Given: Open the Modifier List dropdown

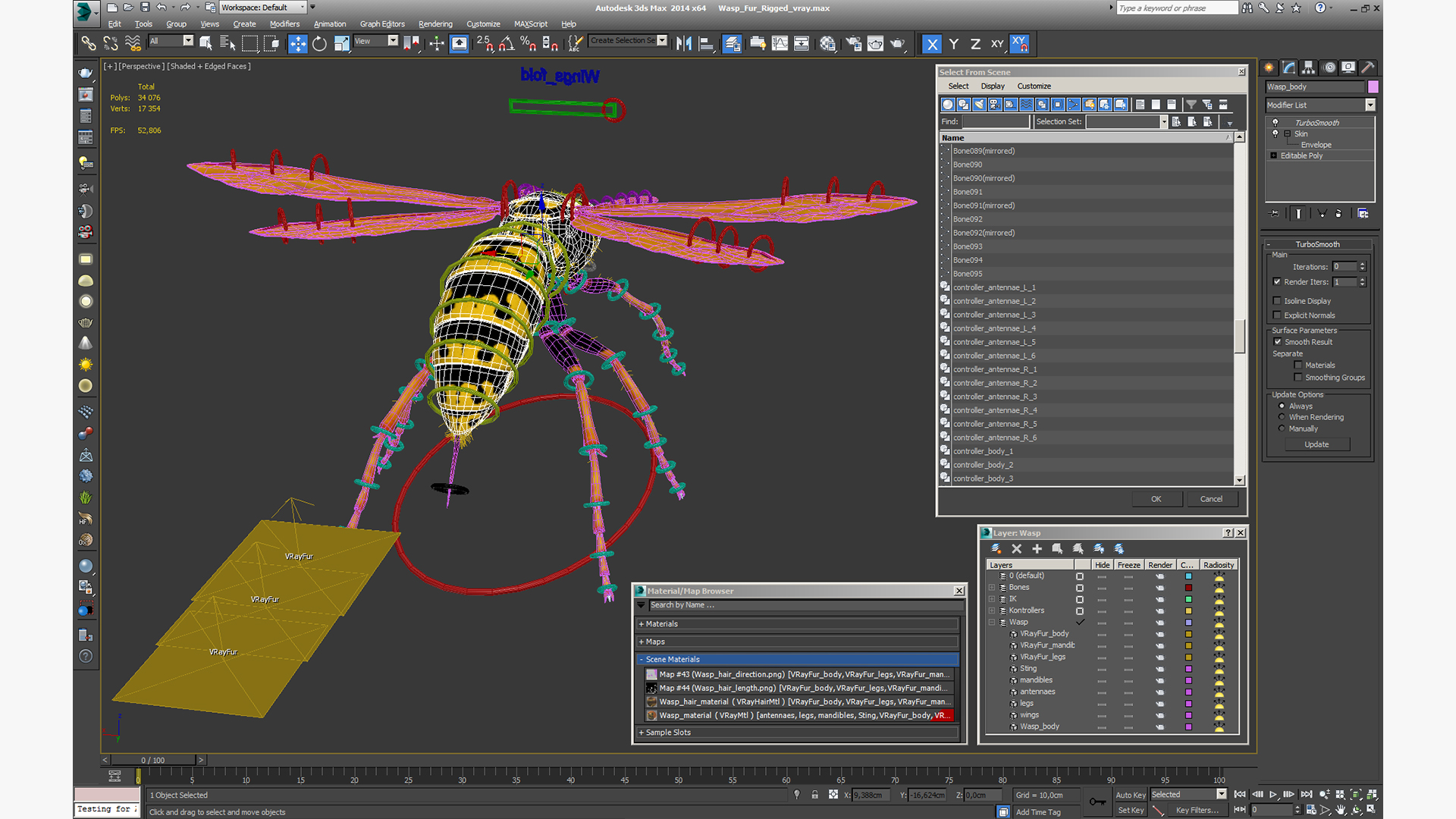Looking at the screenshot, I should (1370, 105).
